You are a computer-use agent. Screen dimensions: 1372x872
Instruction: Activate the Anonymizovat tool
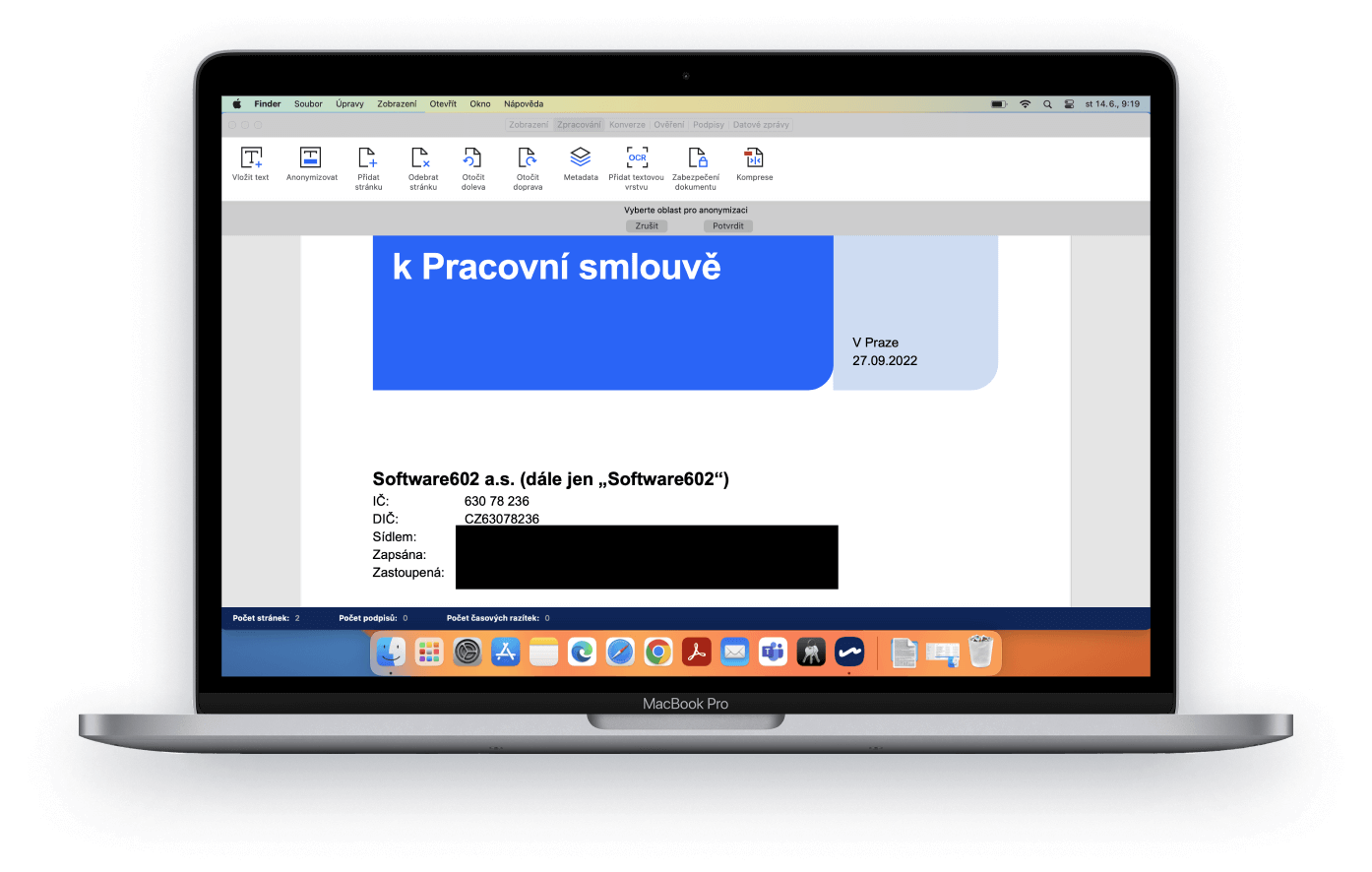(x=311, y=163)
